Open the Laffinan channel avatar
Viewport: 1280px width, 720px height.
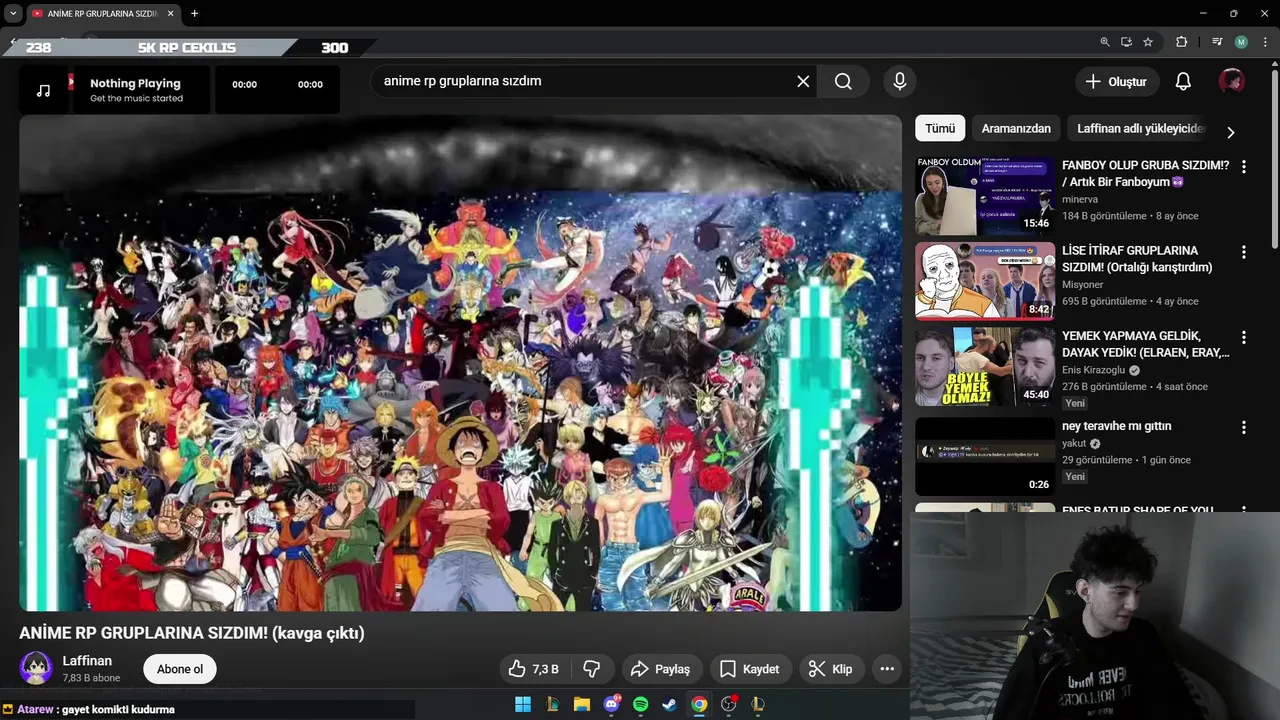(x=36, y=668)
